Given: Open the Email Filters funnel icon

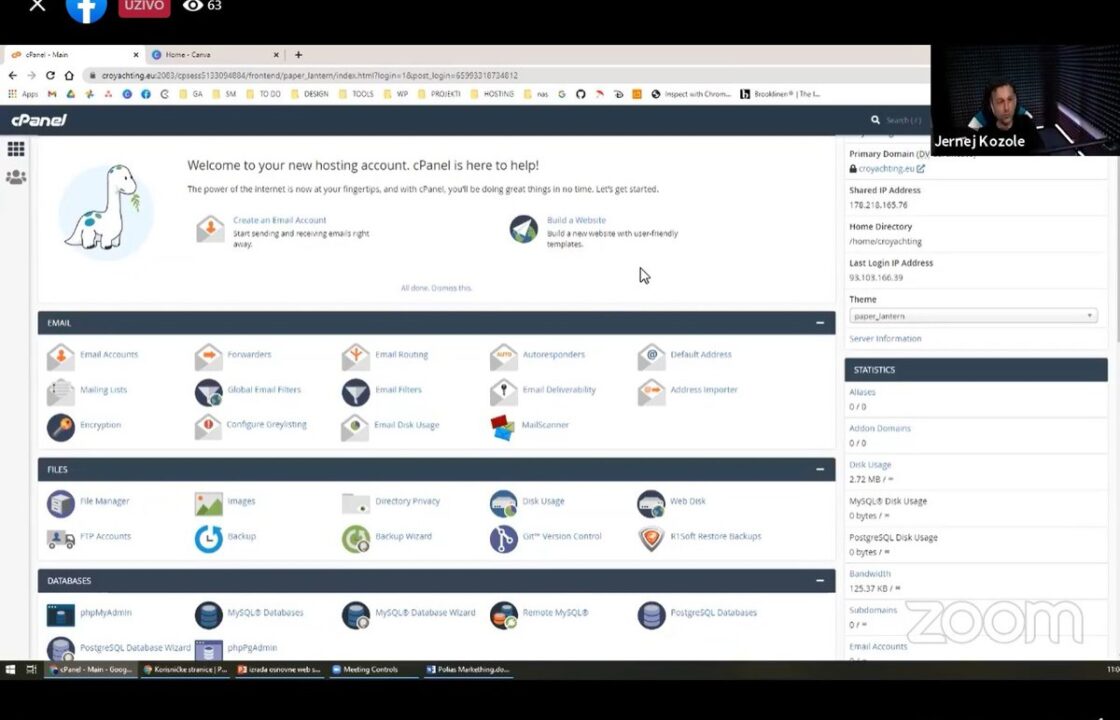Looking at the screenshot, I should point(356,391).
